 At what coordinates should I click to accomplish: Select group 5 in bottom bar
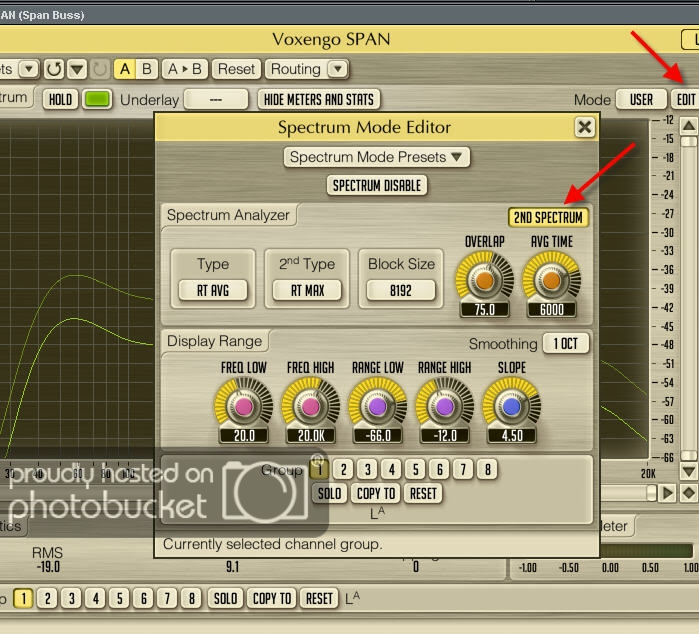(119, 598)
